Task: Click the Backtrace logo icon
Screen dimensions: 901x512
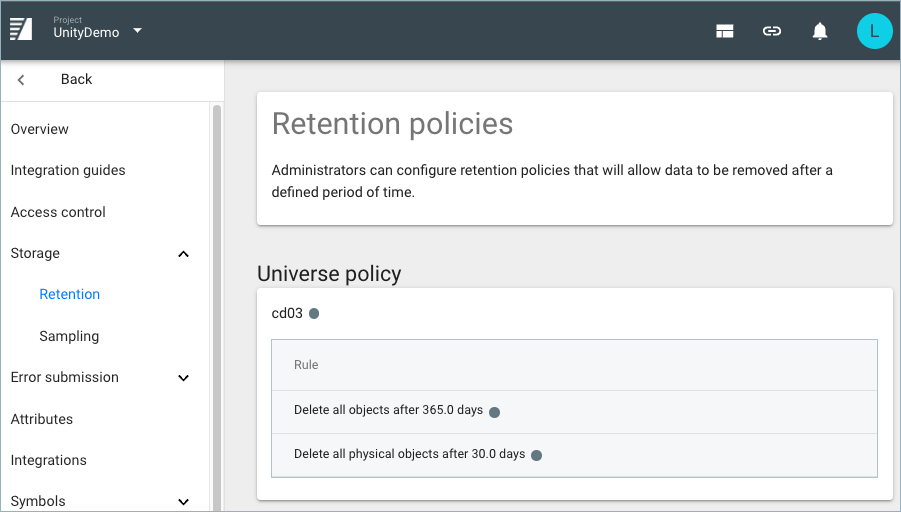Action: (21, 30)
